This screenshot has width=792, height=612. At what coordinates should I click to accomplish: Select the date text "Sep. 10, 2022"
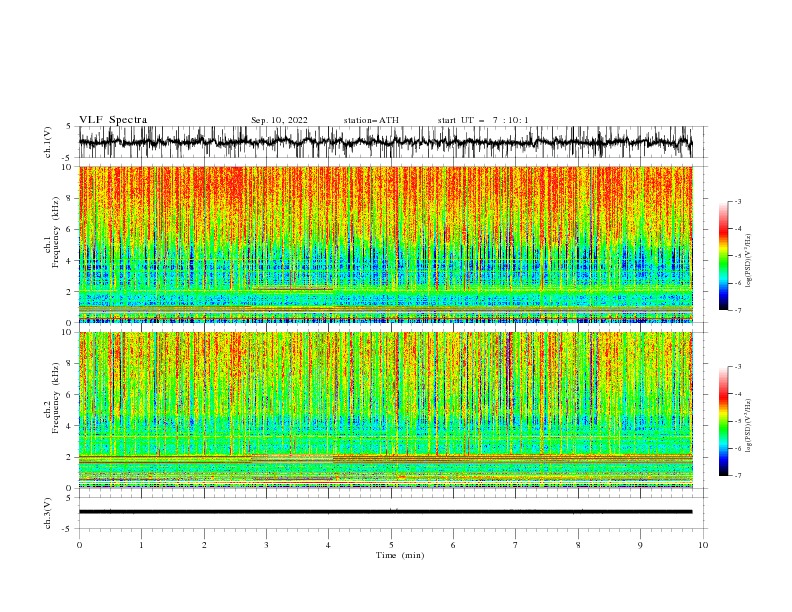tap(279, 120)
